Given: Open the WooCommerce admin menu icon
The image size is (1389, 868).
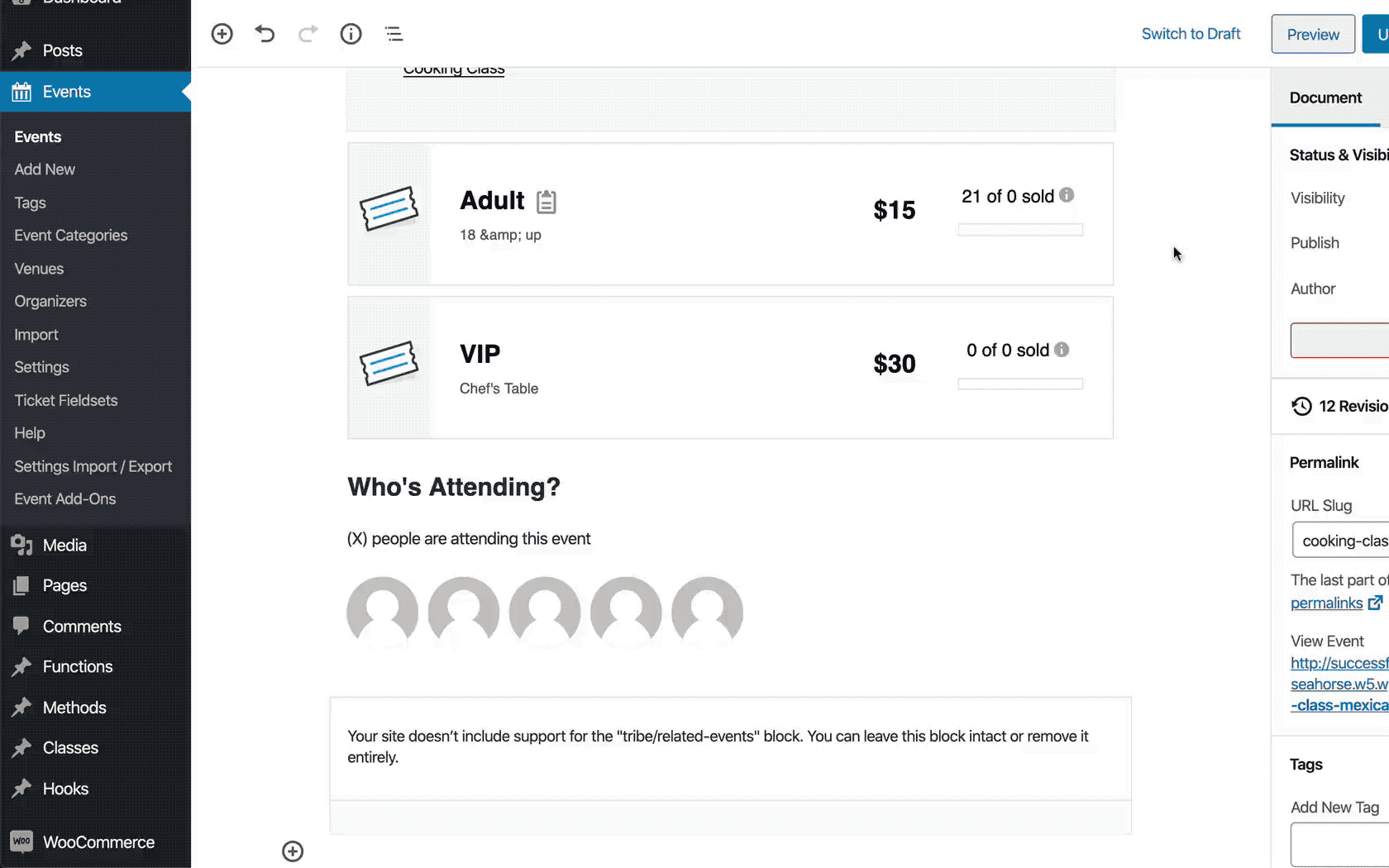Looking at the screenshot, I should click(x=22, y=842).
